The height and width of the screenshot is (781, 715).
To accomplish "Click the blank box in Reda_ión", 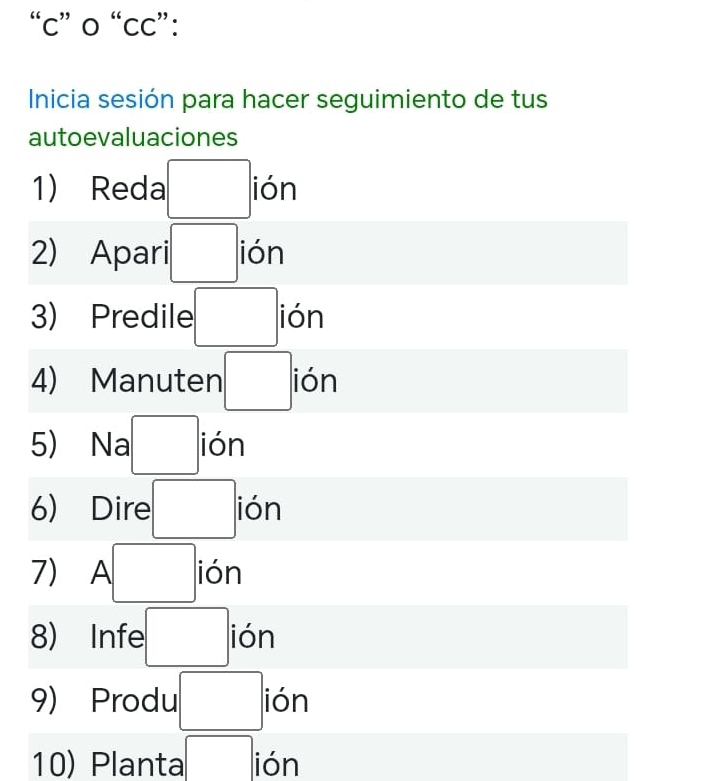I will click(x=208, y=189).
